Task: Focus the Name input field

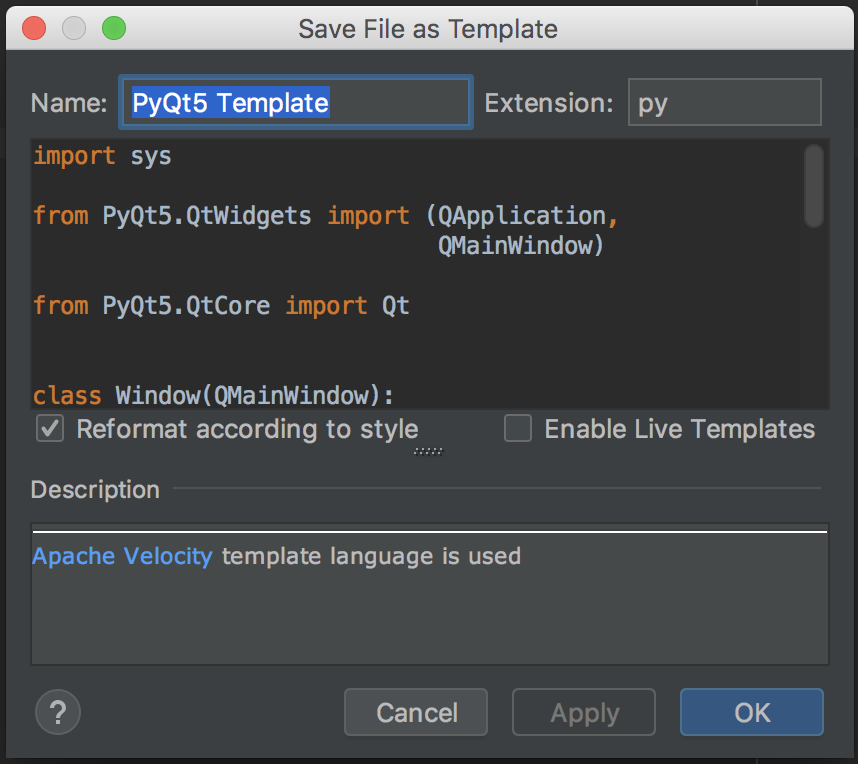Action: pos(296,102)
